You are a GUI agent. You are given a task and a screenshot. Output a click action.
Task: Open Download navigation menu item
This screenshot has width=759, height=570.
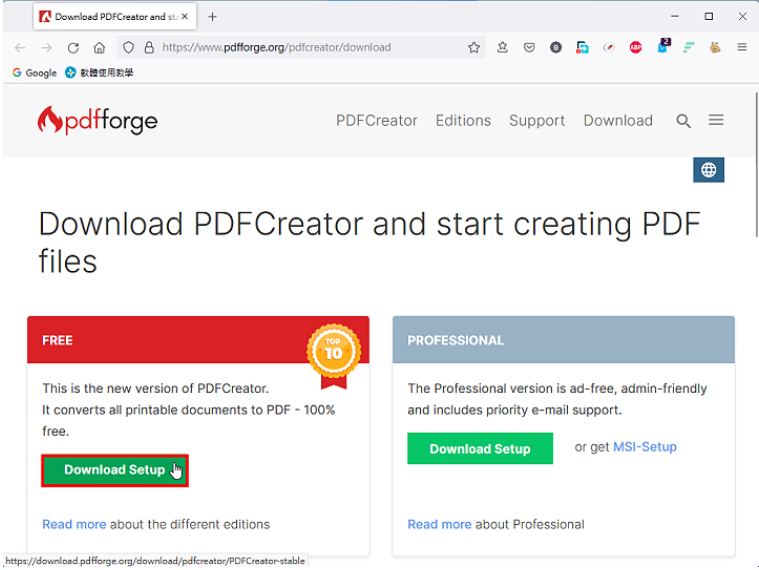[618, 120]
